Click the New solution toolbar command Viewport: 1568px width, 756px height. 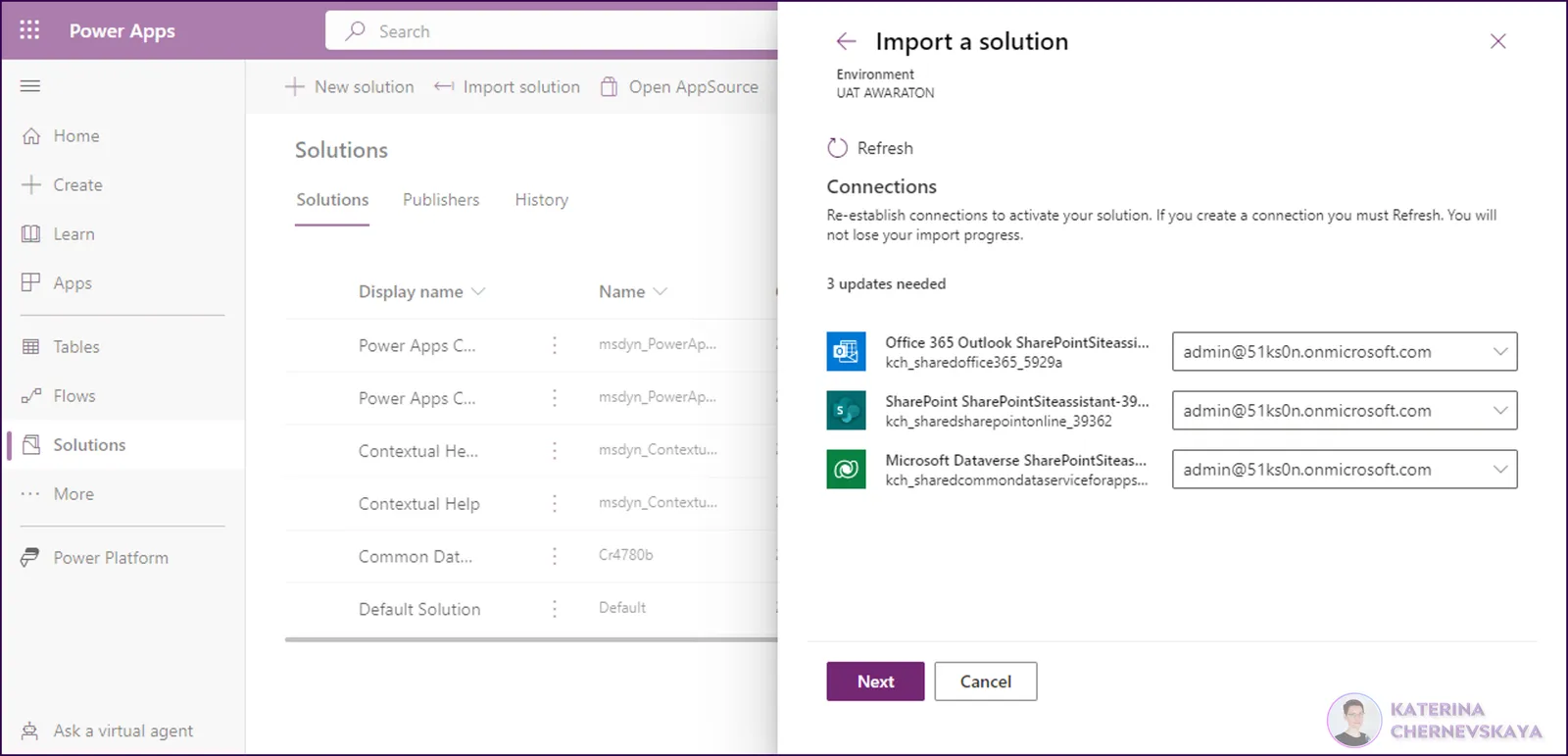[350, 87]
